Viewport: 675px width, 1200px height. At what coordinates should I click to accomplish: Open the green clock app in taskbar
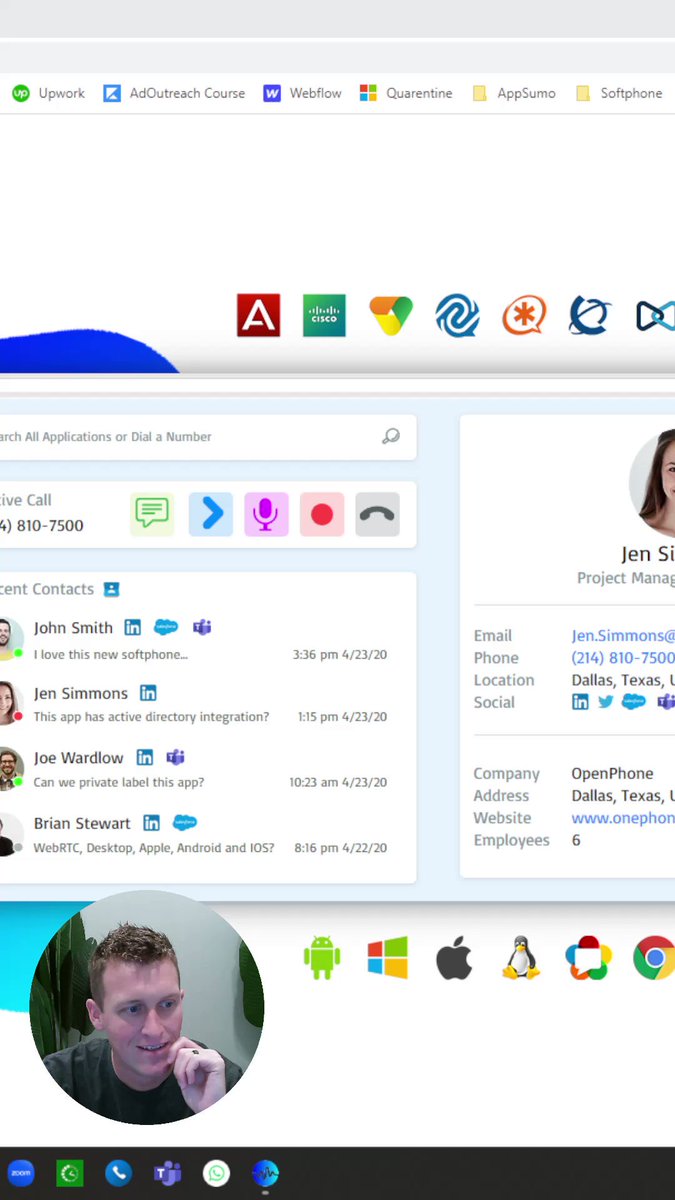click(69, 1172)
